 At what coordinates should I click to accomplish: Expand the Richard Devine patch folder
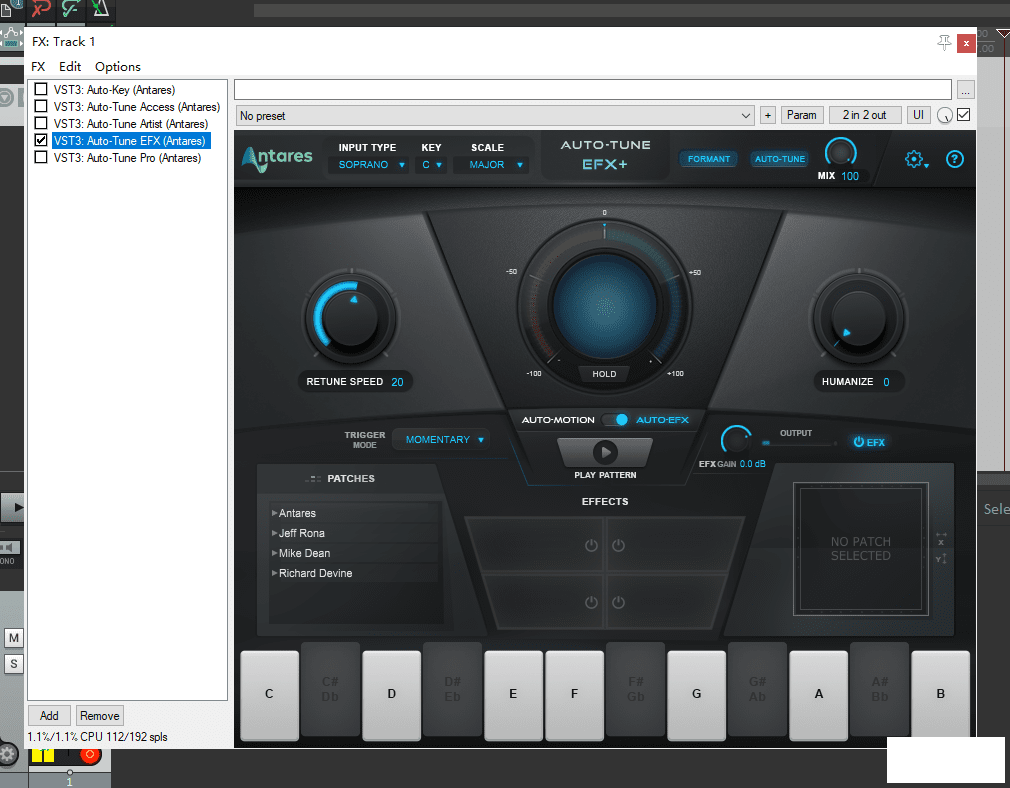click(x=274, y=573)
